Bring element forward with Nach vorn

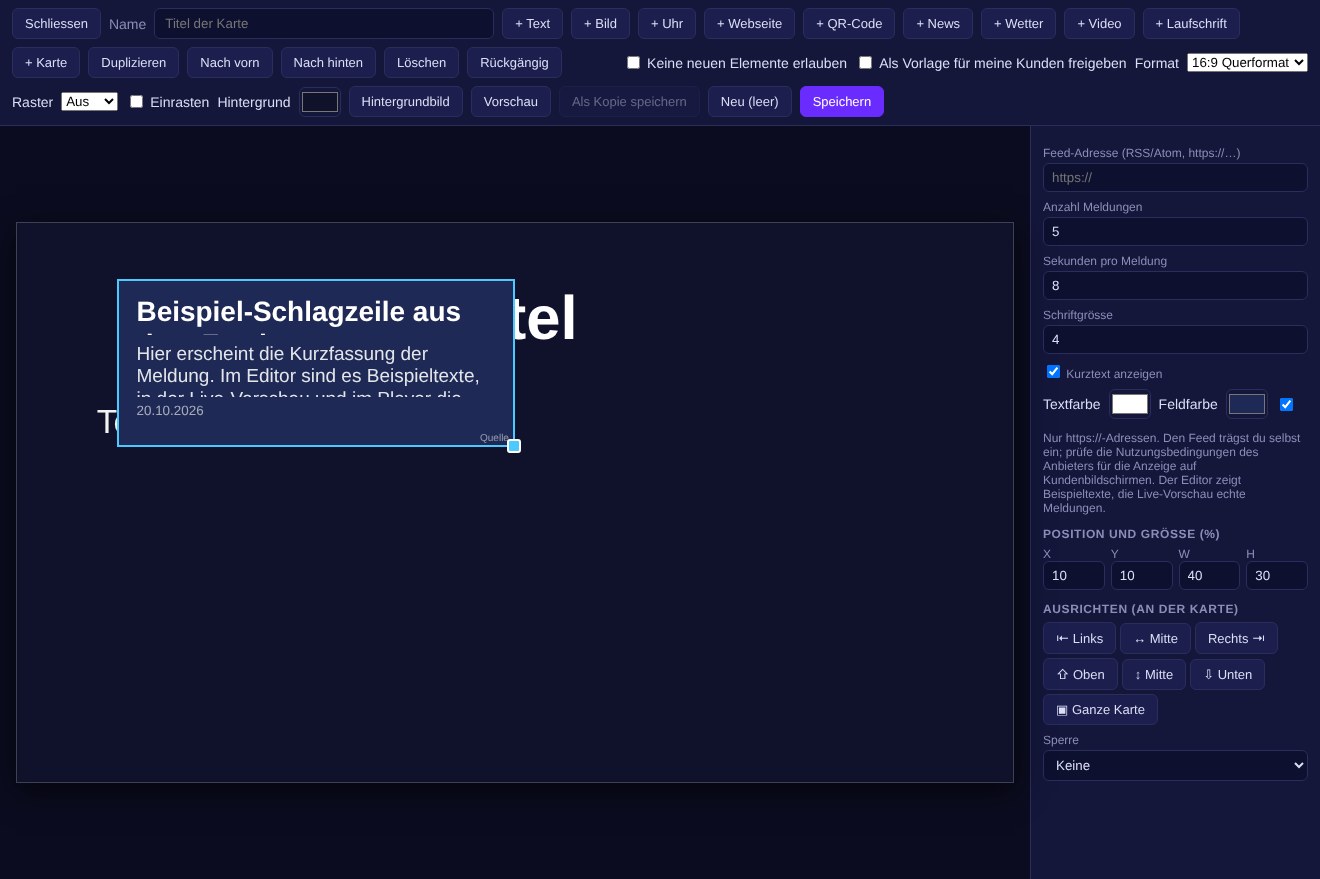pos(229,62)
